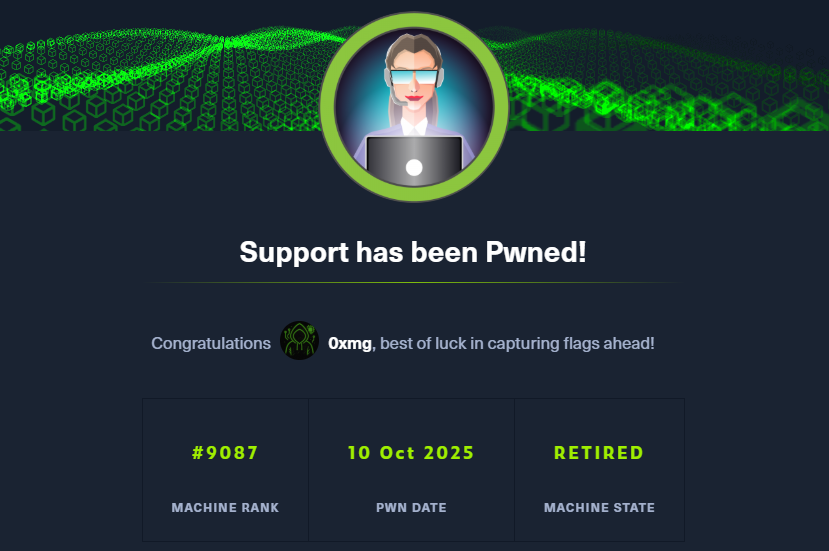Click the 0xmg user avatar icon
This screenshot has width=829, height=551.
pos(299,341)
